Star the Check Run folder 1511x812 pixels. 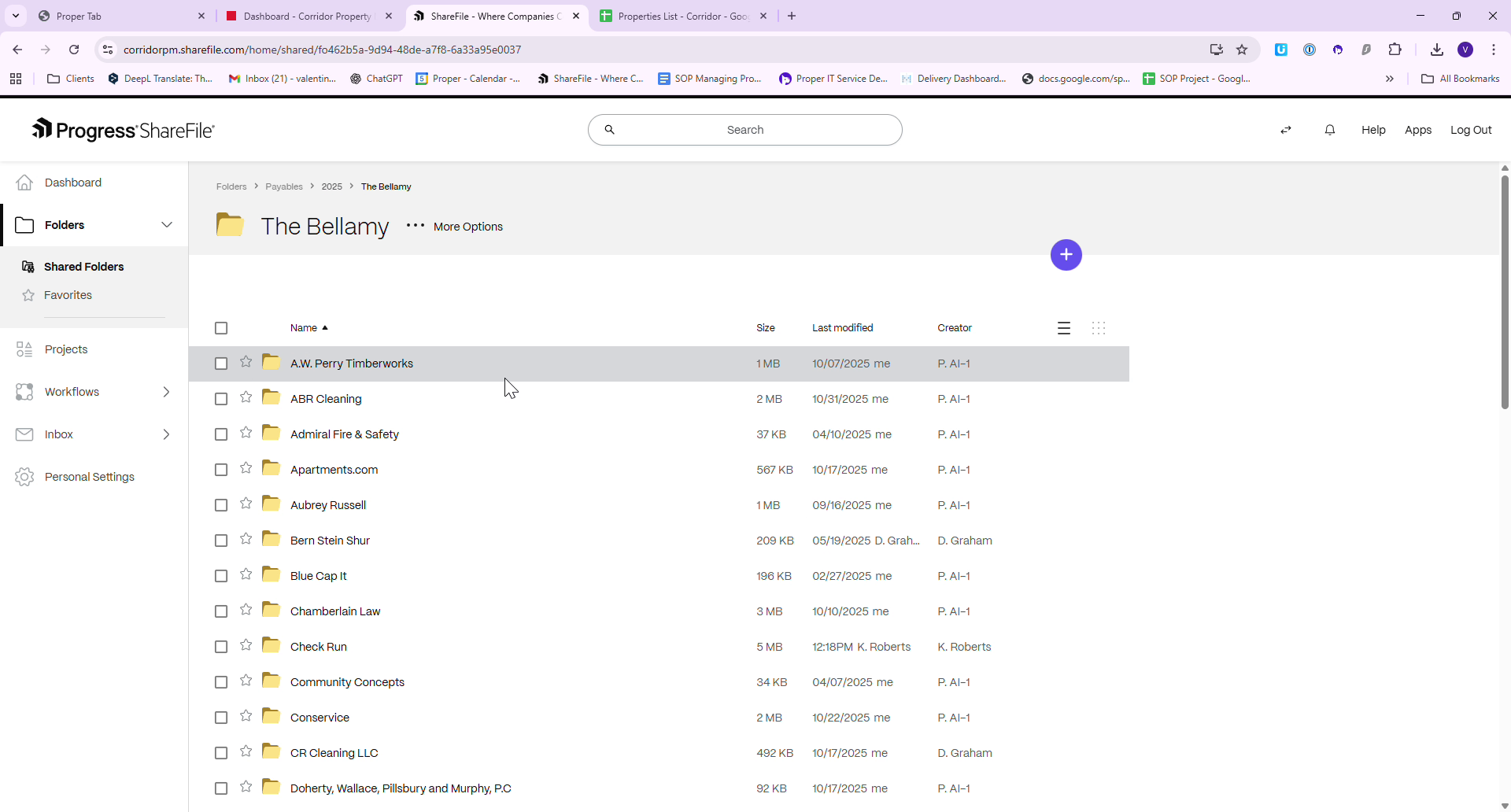pyautogui.click(x=246, y=645)
